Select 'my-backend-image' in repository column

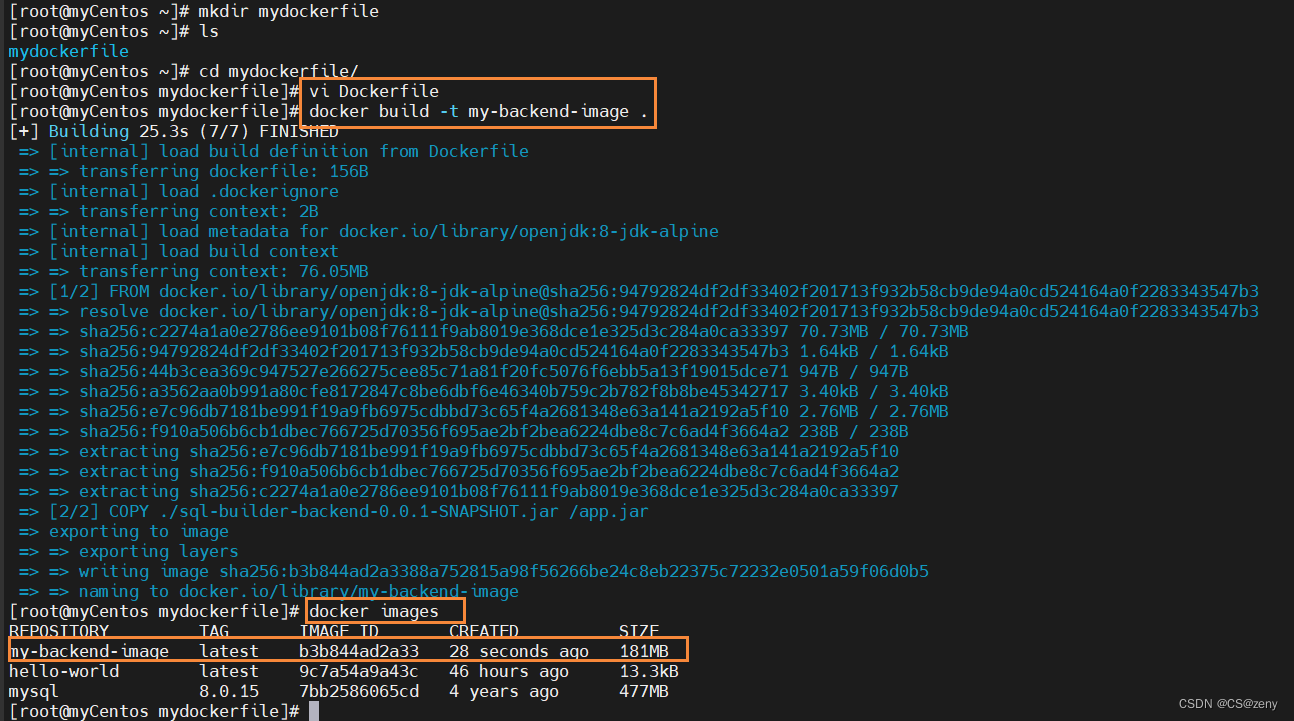pyautogui.click(x=88, y=651)
